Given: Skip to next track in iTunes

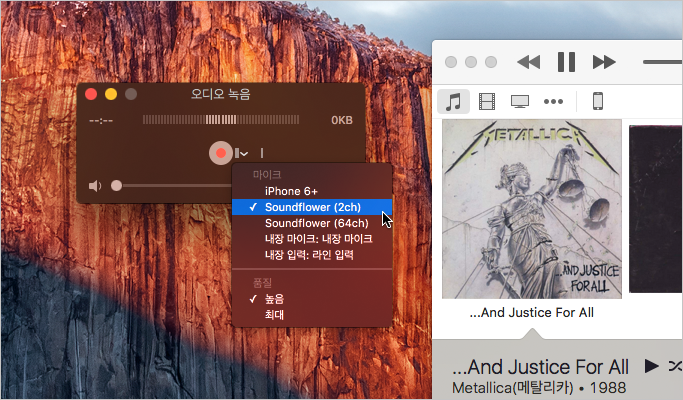Looking at the screenshot, I should click(x=604, y=62).
